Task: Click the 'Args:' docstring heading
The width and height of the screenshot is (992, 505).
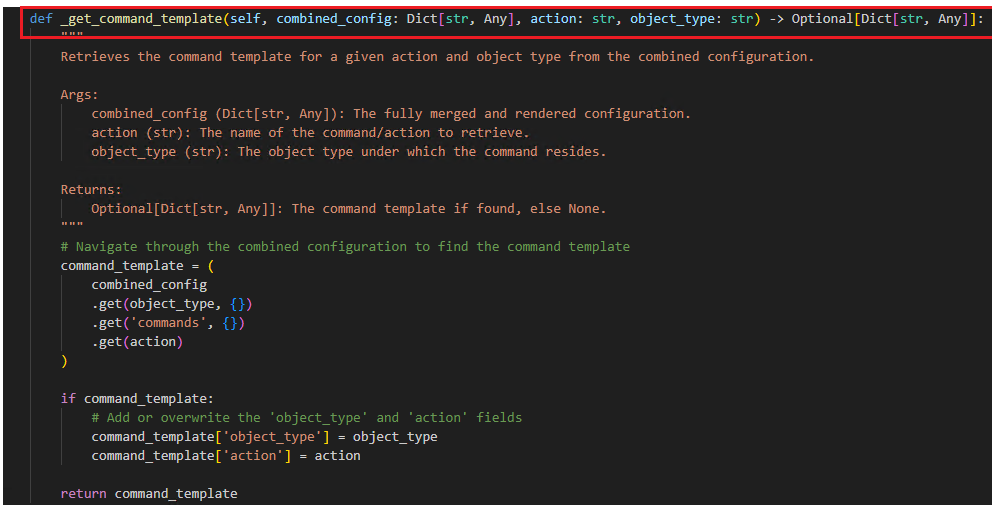Action: 80,95
